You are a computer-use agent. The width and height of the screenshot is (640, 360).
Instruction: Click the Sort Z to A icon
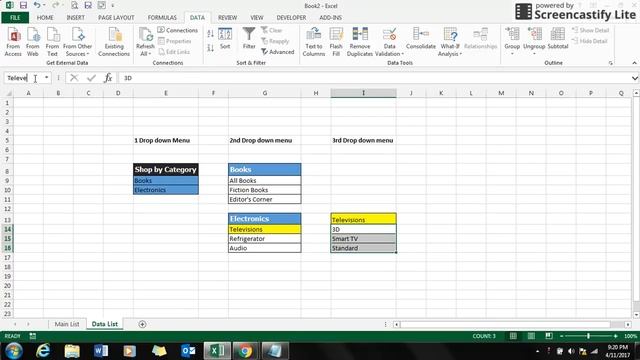pos(211,48)
